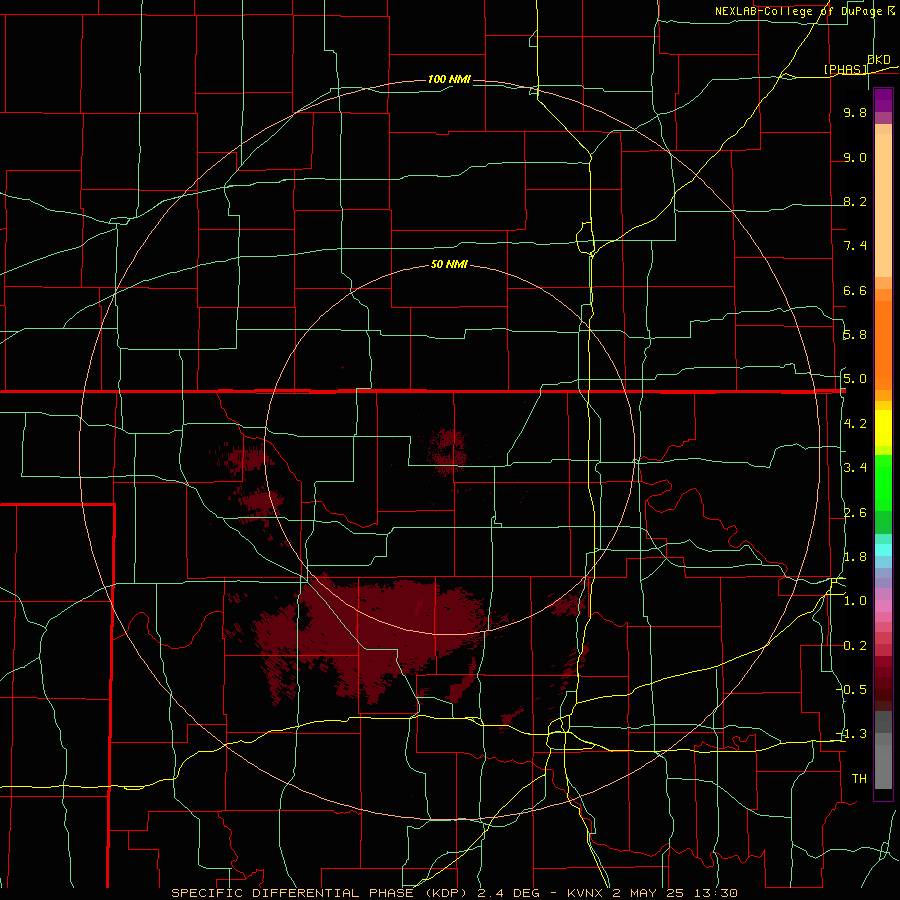Click the Specific Differential Phase KVNX caption
900x900 pixels.
coord(454,893)
